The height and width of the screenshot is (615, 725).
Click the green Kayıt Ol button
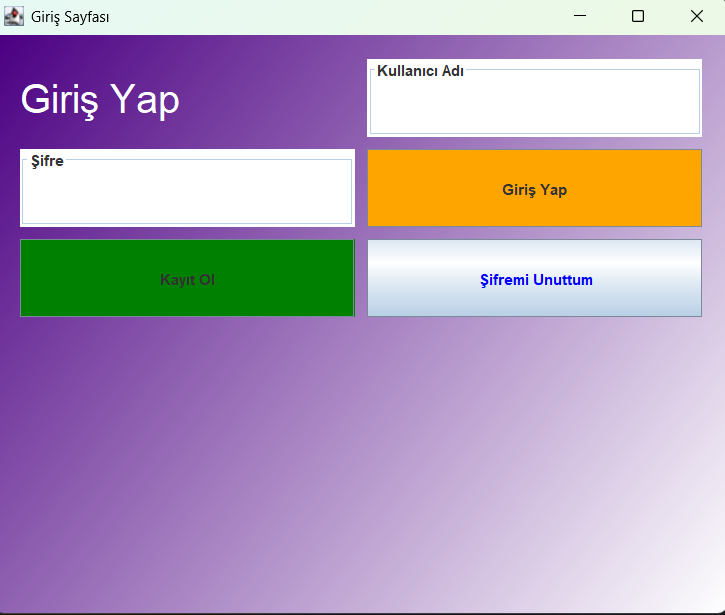tap(187, 279)
